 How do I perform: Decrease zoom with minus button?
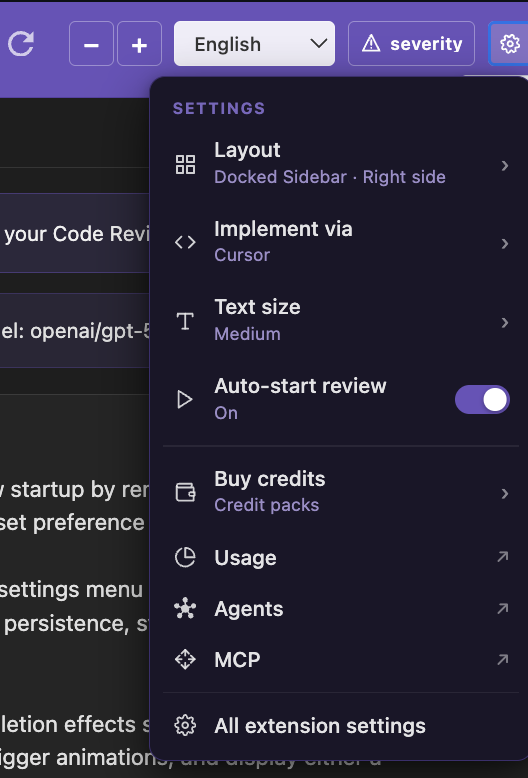point(91,44)
